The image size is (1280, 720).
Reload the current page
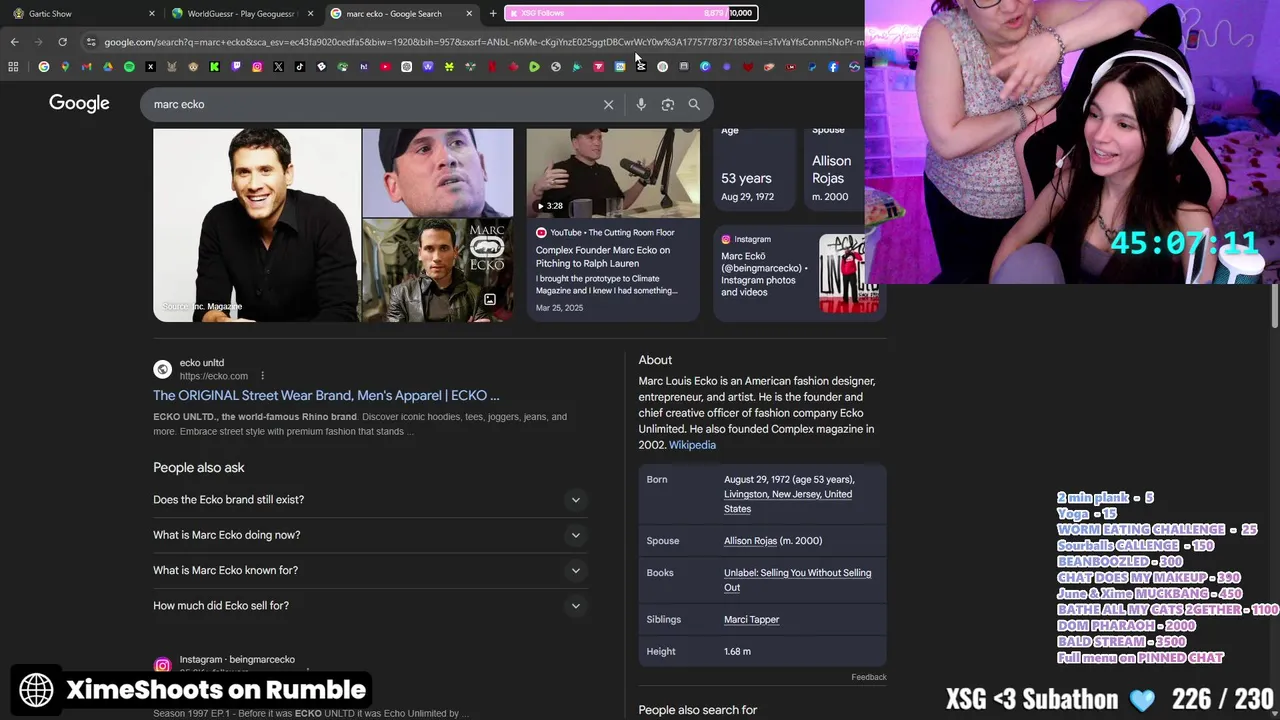[62, 42]
